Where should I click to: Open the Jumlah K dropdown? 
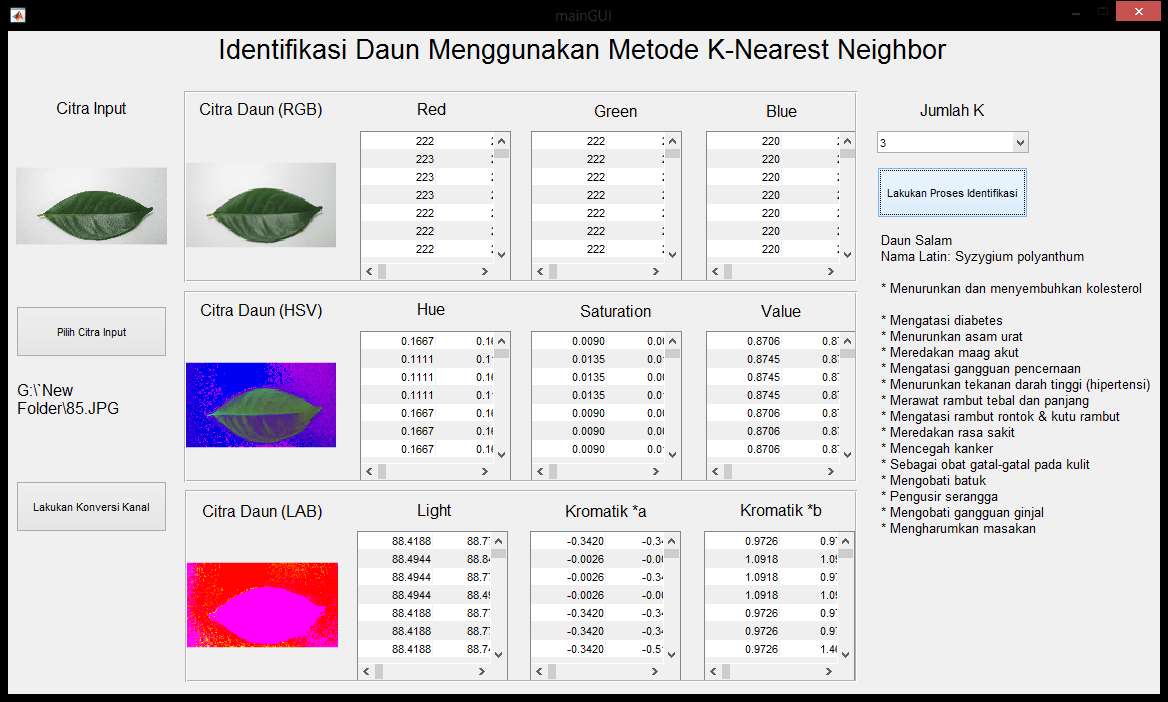[x=952, y=143]
